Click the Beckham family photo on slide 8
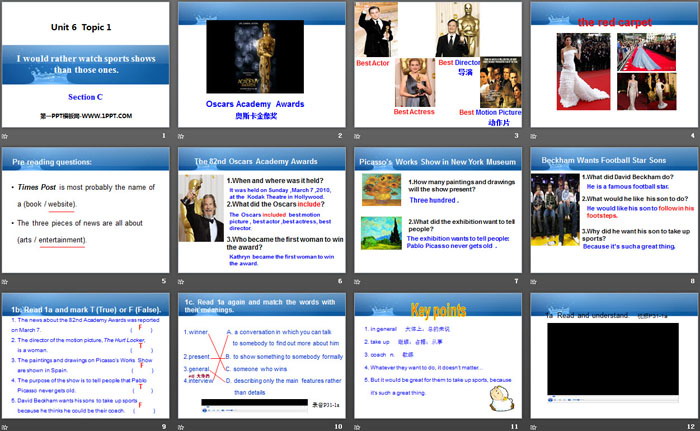This screenshot has width=700, height=431. coord(555,209)
